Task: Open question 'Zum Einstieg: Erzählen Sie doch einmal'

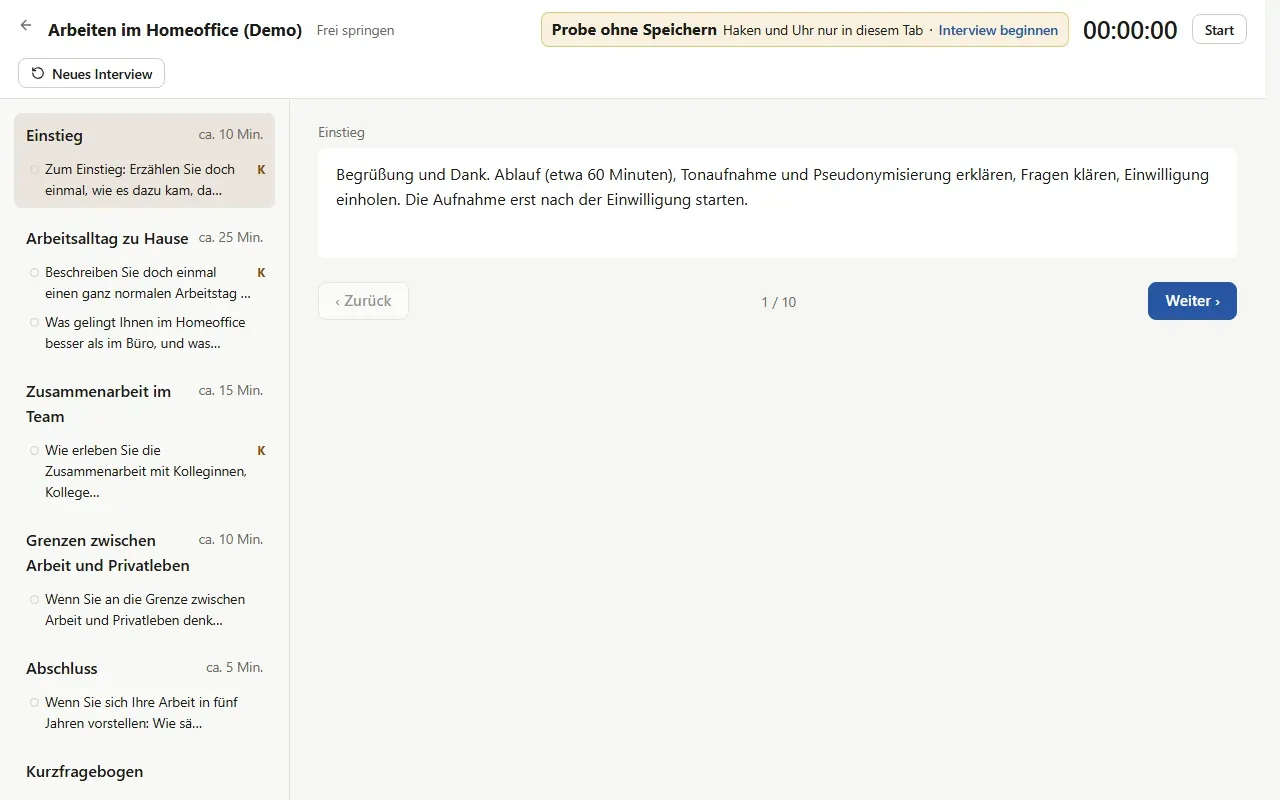Action: (x=140, y=180)
